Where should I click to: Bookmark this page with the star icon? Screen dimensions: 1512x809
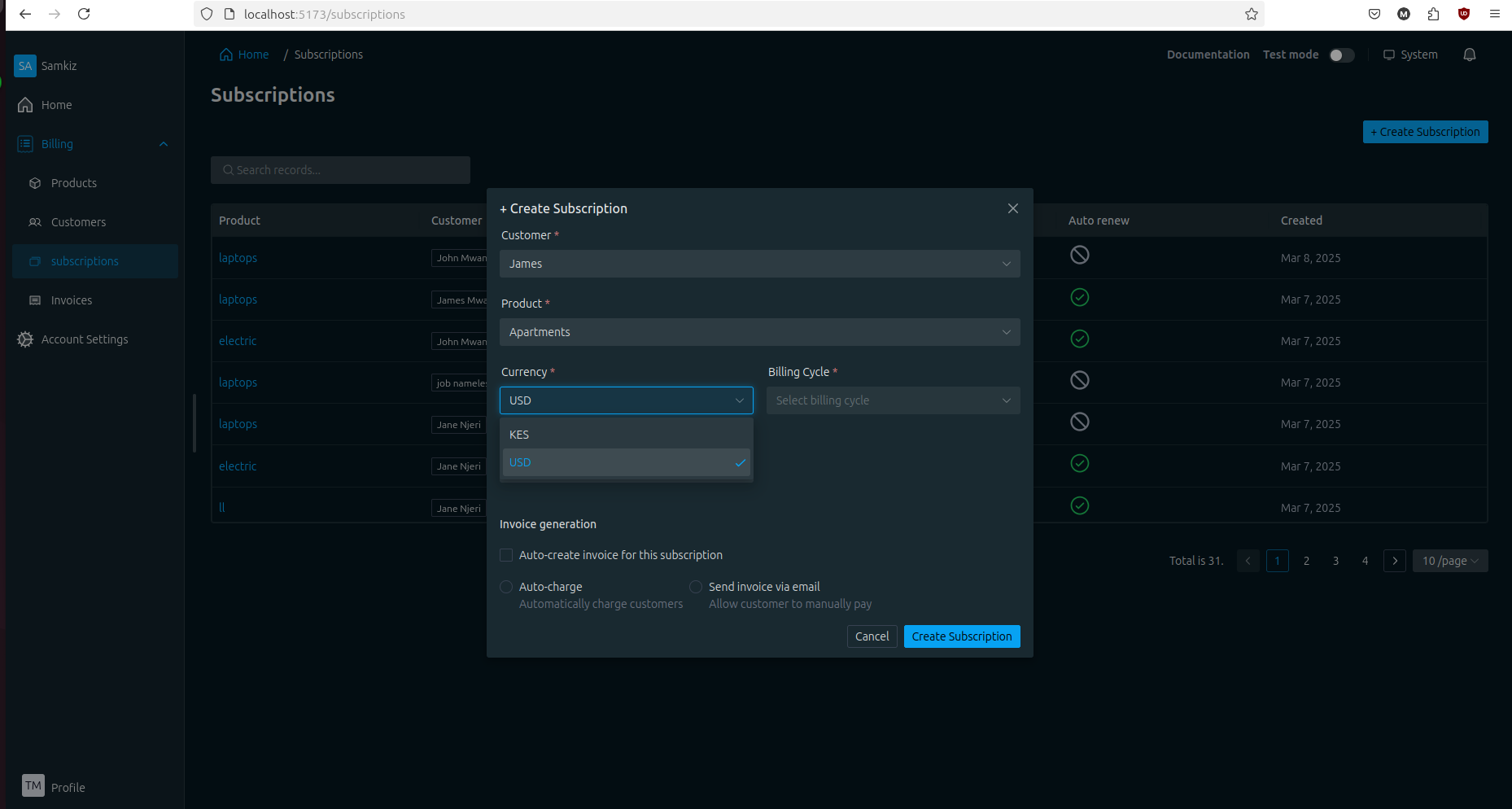[1251, 14]
